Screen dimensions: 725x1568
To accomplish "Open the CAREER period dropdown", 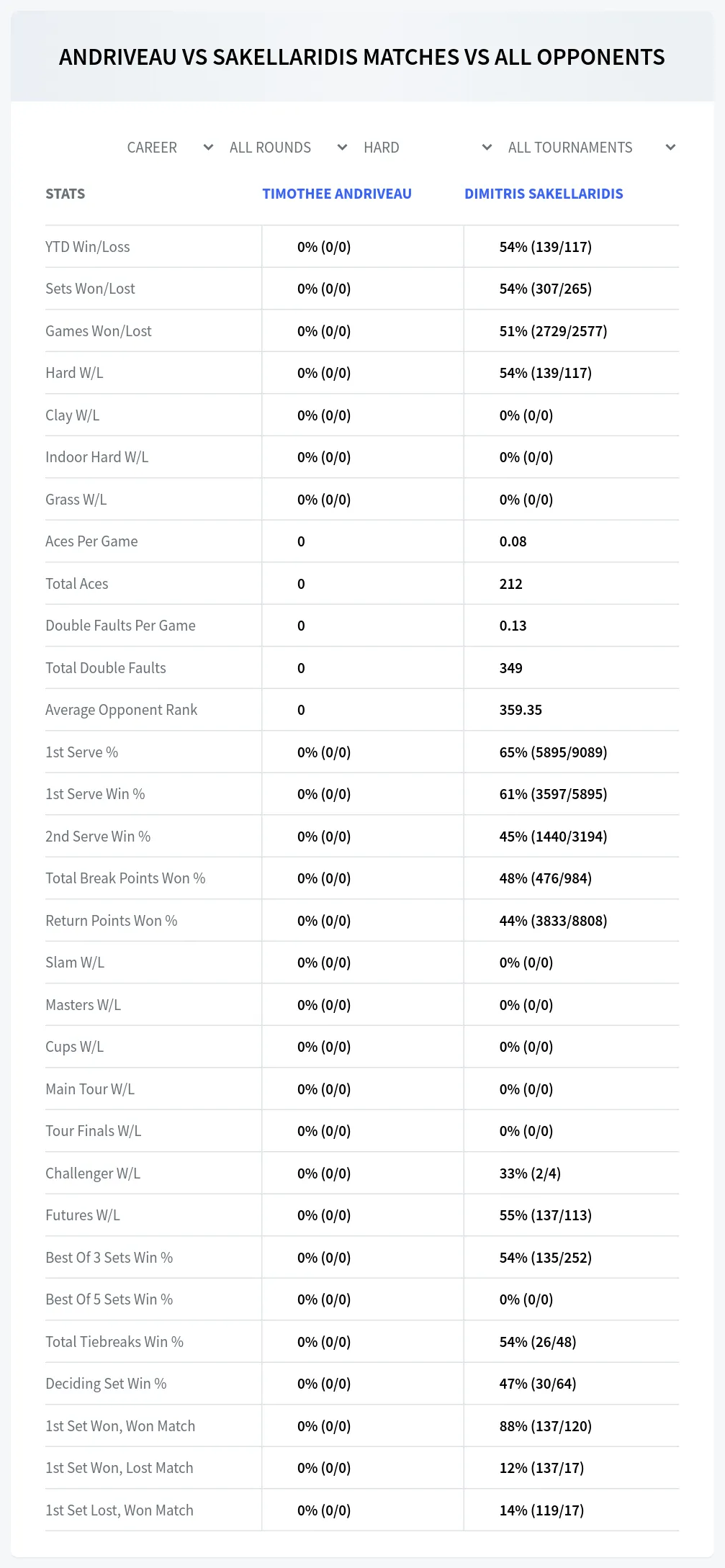I will pos(169,148).
